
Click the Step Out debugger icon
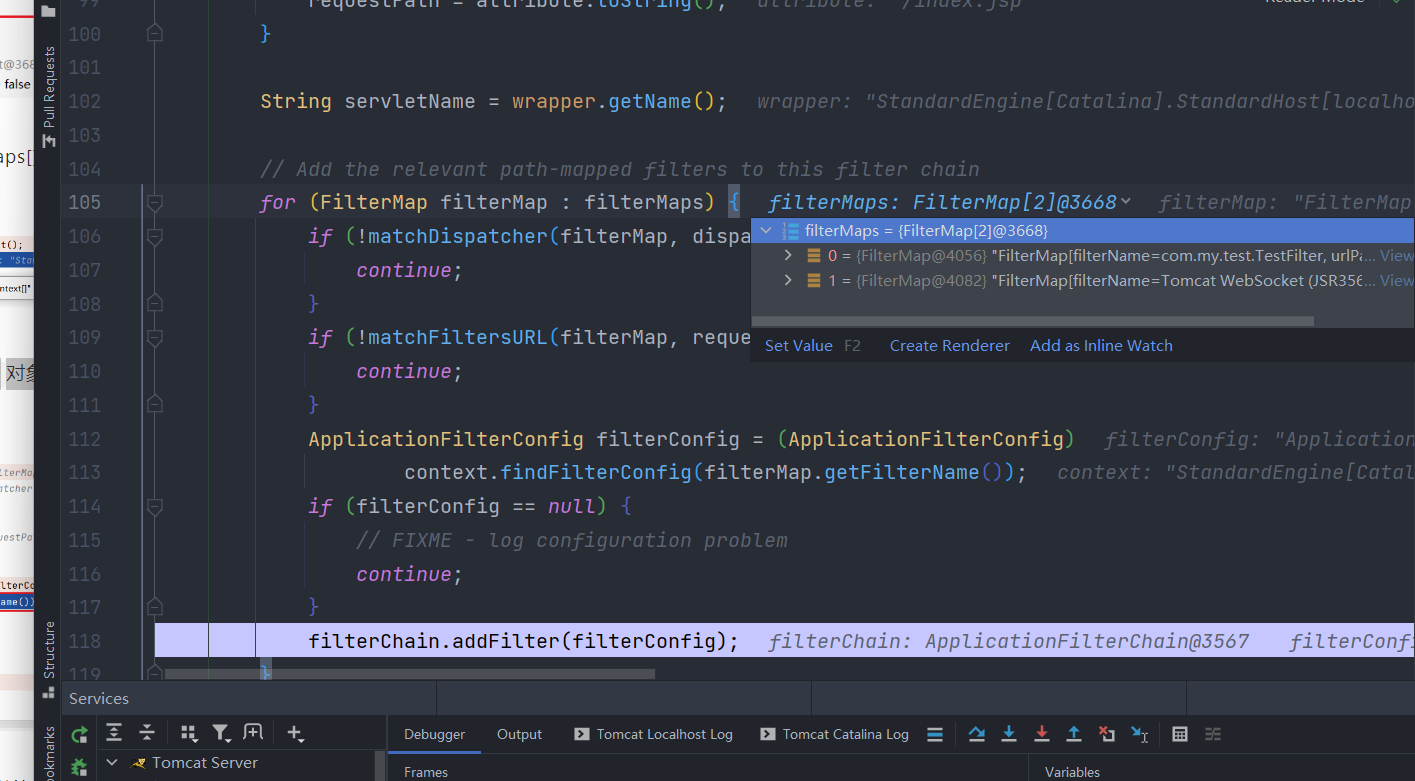[1074, 734]
